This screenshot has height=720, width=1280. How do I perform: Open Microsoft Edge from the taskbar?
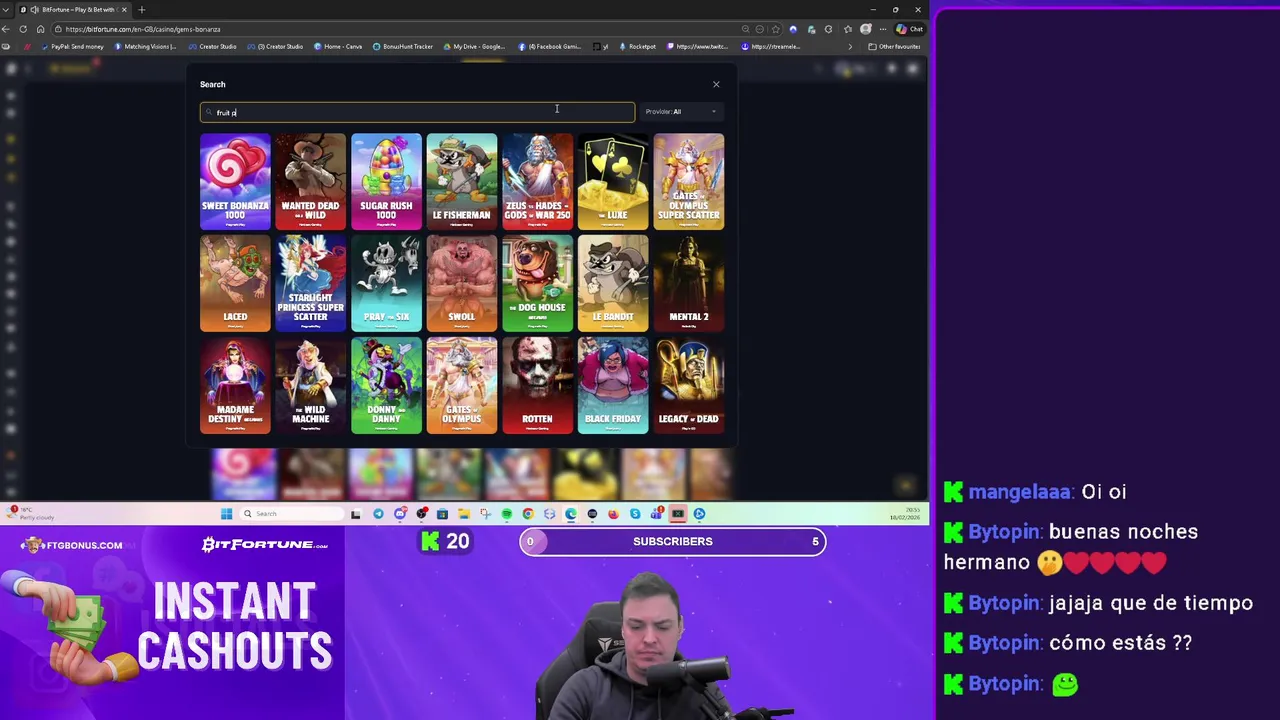click(x=571, y=514)
